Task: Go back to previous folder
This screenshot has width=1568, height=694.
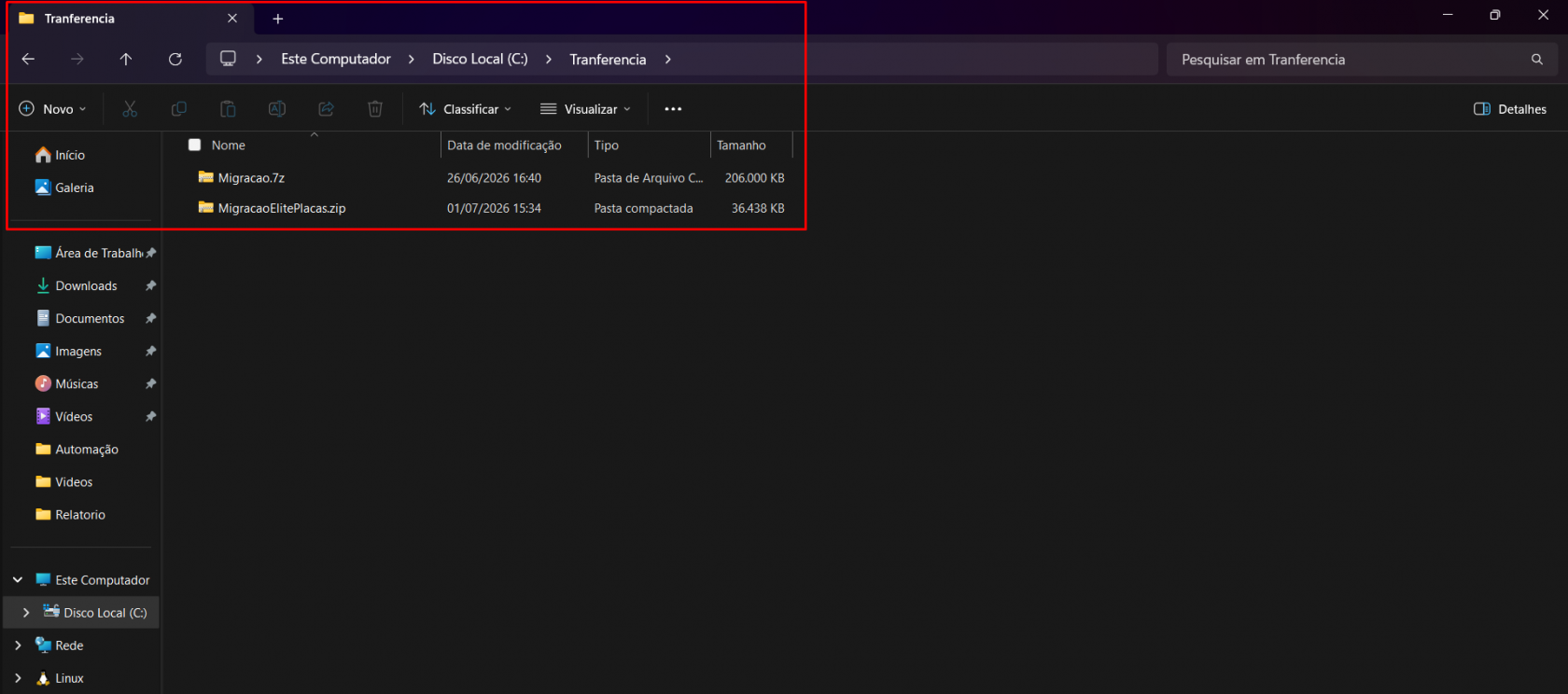Action: 28,59
